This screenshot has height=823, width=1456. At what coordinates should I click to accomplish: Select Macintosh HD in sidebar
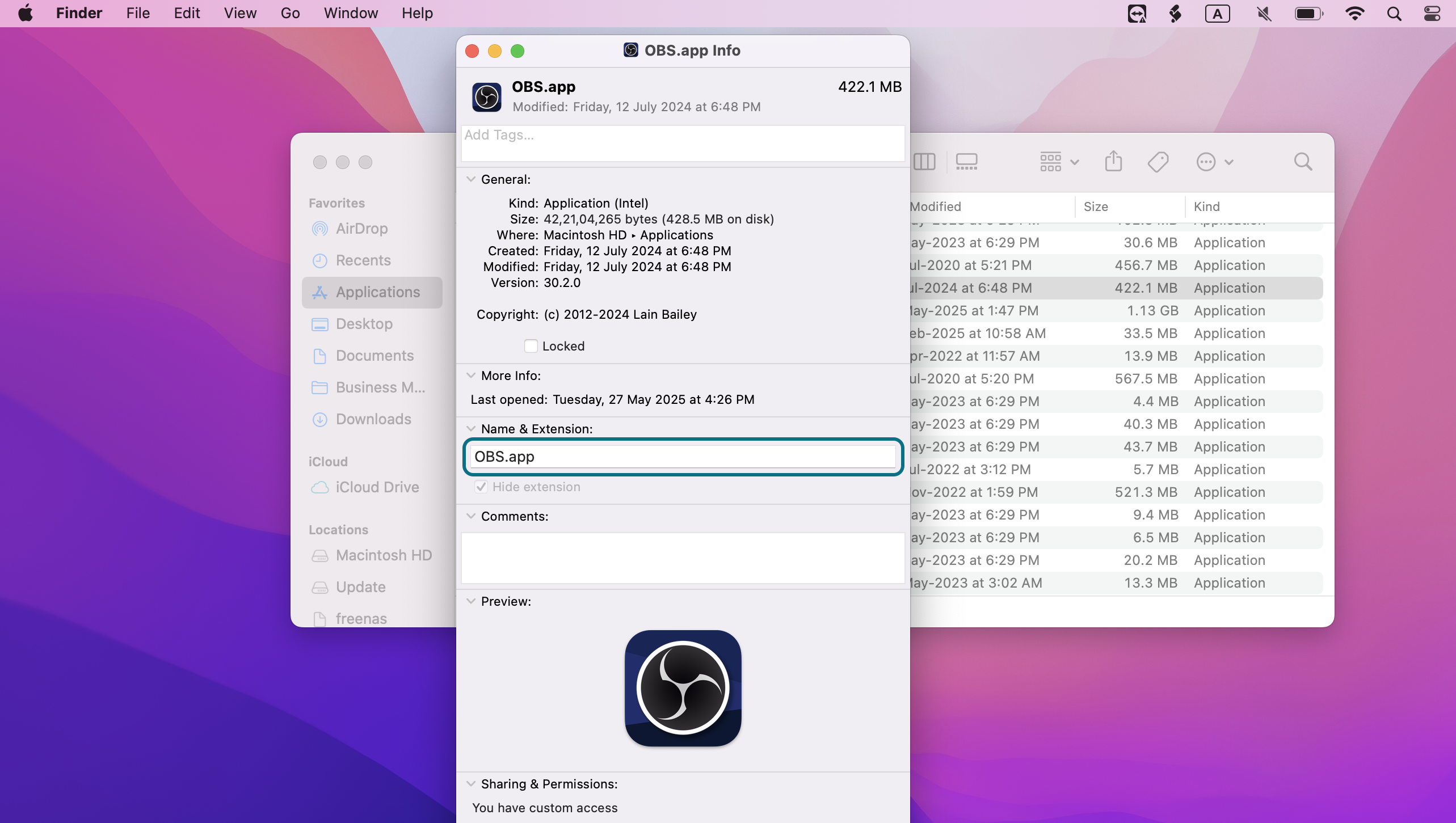click(x=372, y=555)
